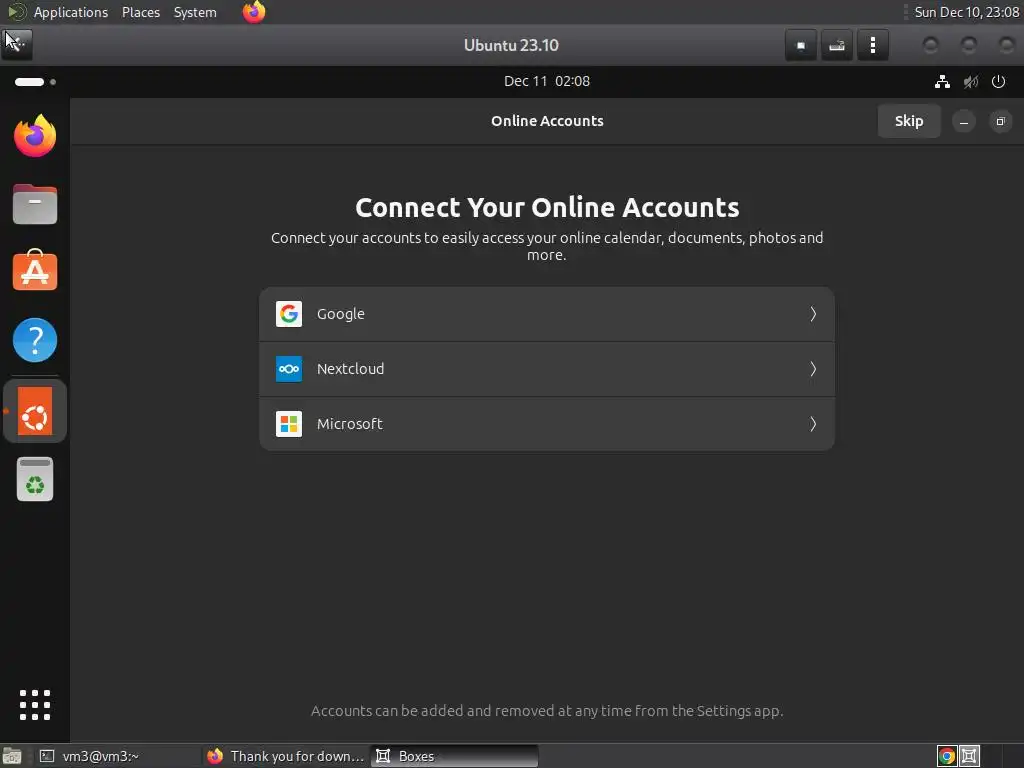Screen dimensions: 1024x768
Task: Click Connect Your Online Accounts heading
Action: click(547, 208)
